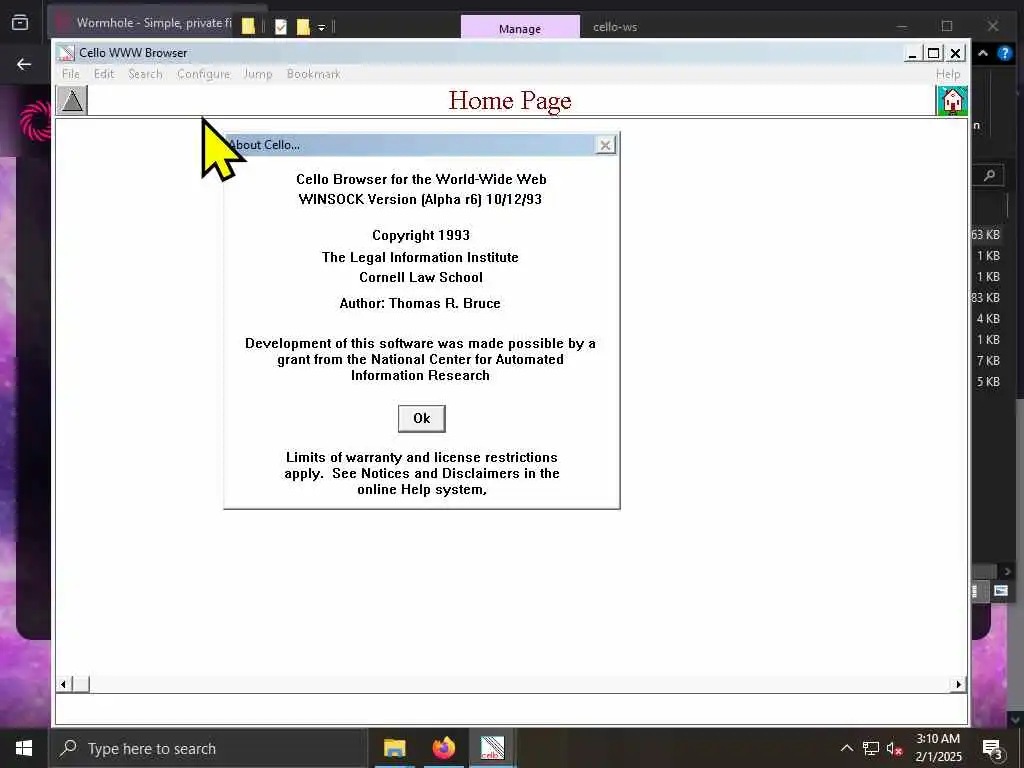Click the horizontal scrollbar thumb
Image resolution: width=1024 pixels, height=768 pixels.
80,684
